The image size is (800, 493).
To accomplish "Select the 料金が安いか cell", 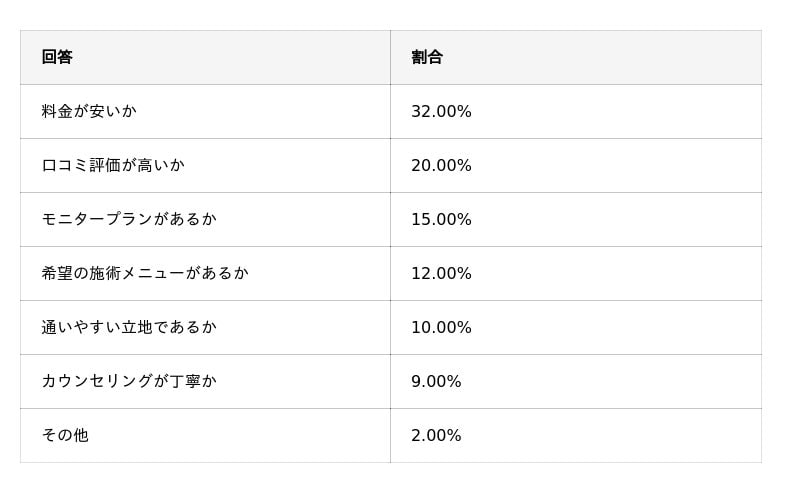I will click(x=88, y=111).
